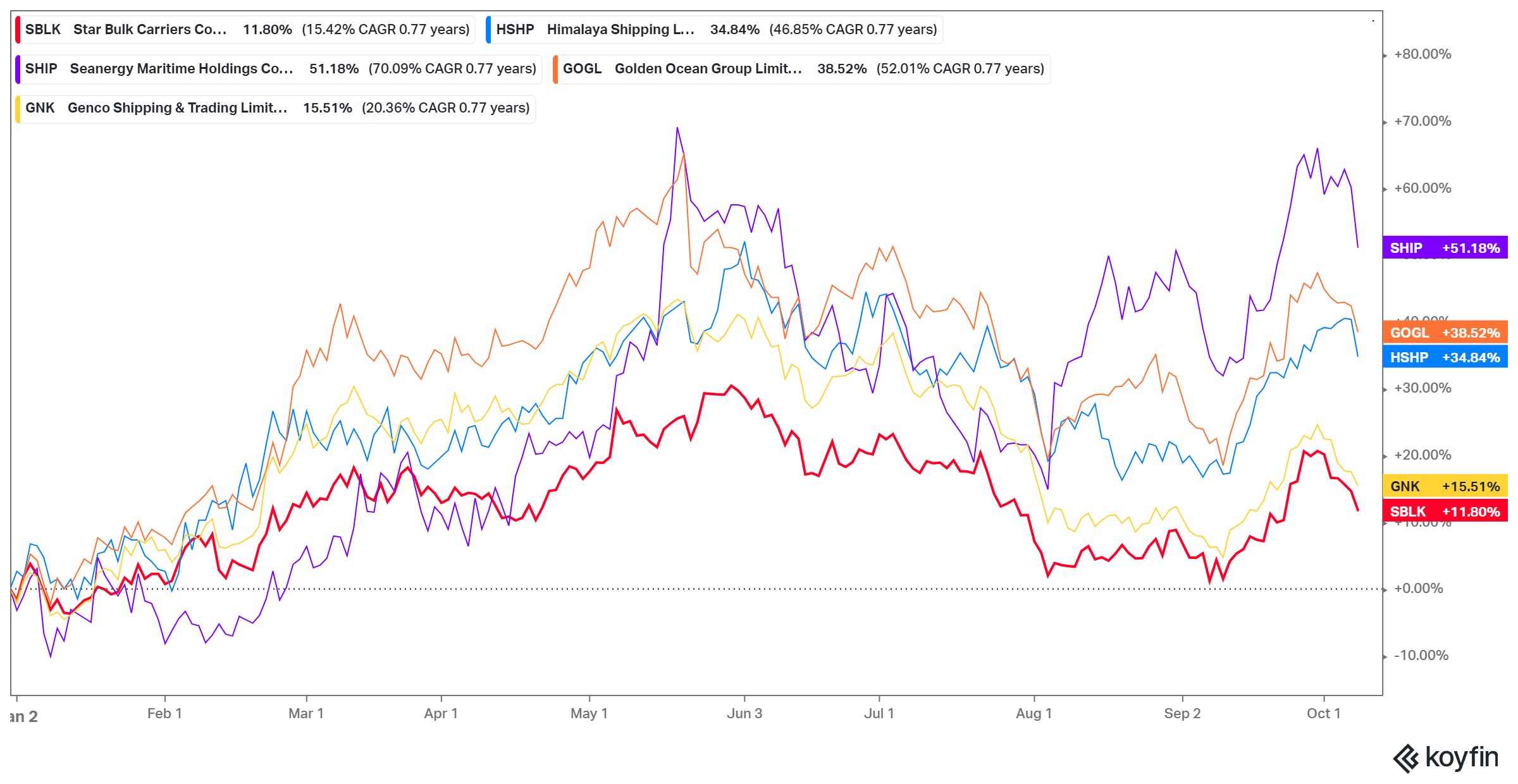
Task: Select the Seanergy Maritime Holdings legend entry
Action: (181, 69)
